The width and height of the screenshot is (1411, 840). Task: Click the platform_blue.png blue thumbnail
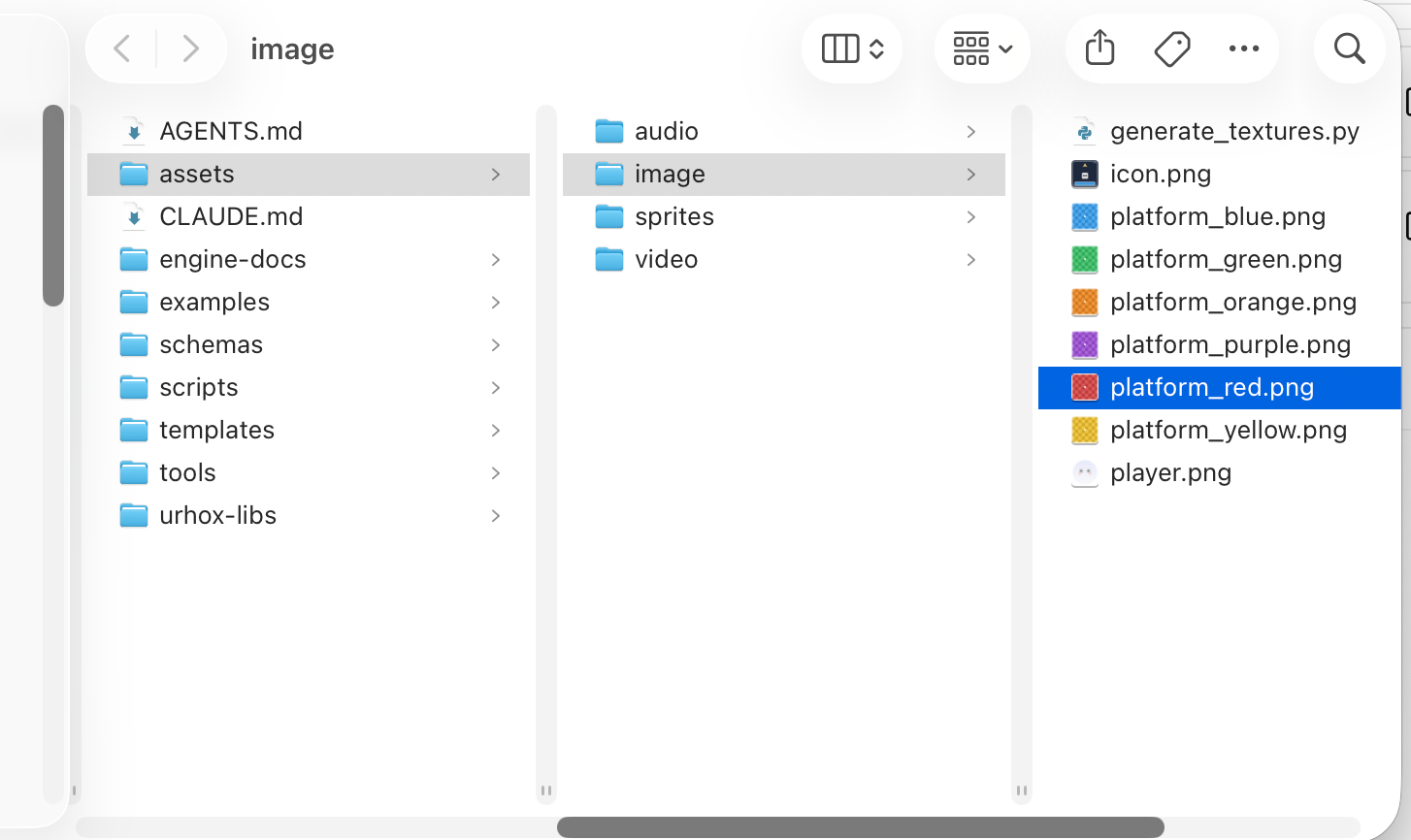(x=1085, y=216)
